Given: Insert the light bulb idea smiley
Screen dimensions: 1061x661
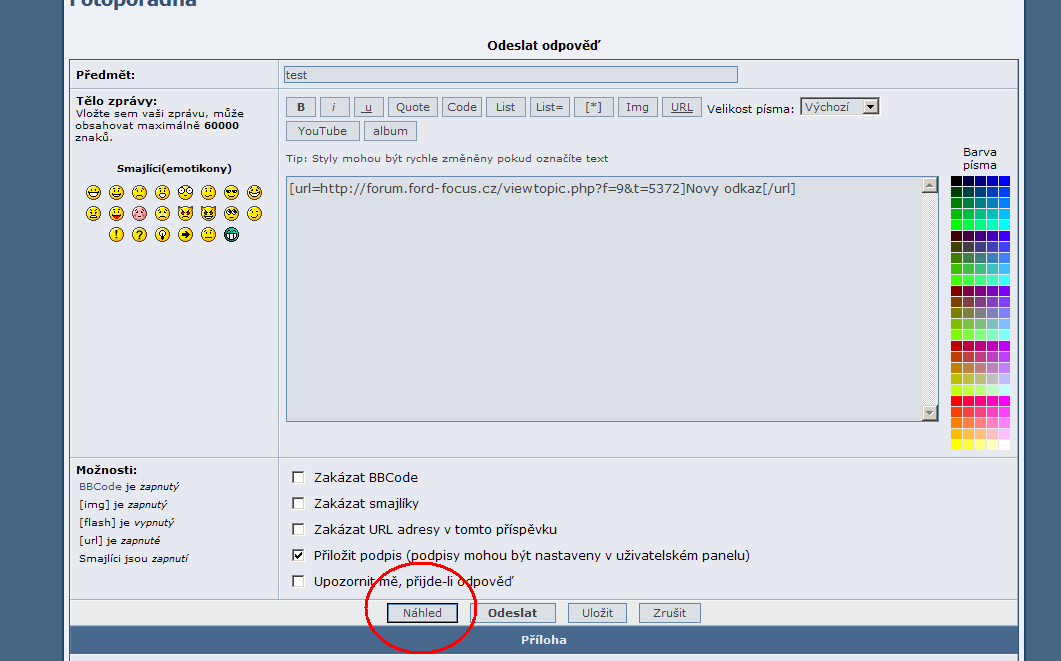Looking at the screenshot, I should pos(162,235).
